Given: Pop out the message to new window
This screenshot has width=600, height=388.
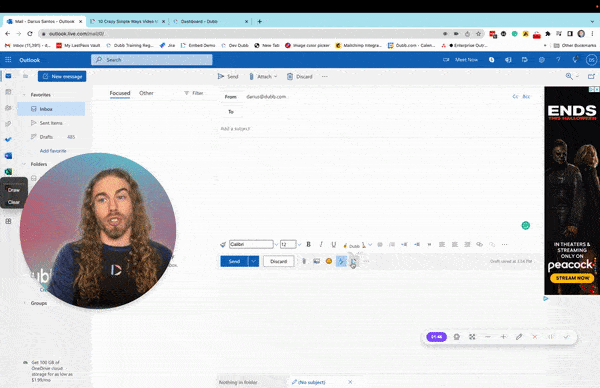Looking at the screenshot, I should point(591,76).
